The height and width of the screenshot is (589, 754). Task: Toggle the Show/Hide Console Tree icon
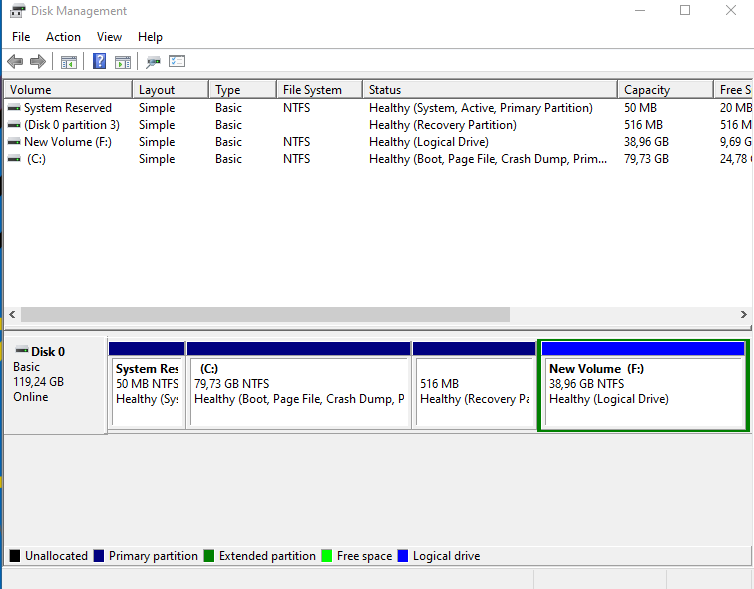69,62
